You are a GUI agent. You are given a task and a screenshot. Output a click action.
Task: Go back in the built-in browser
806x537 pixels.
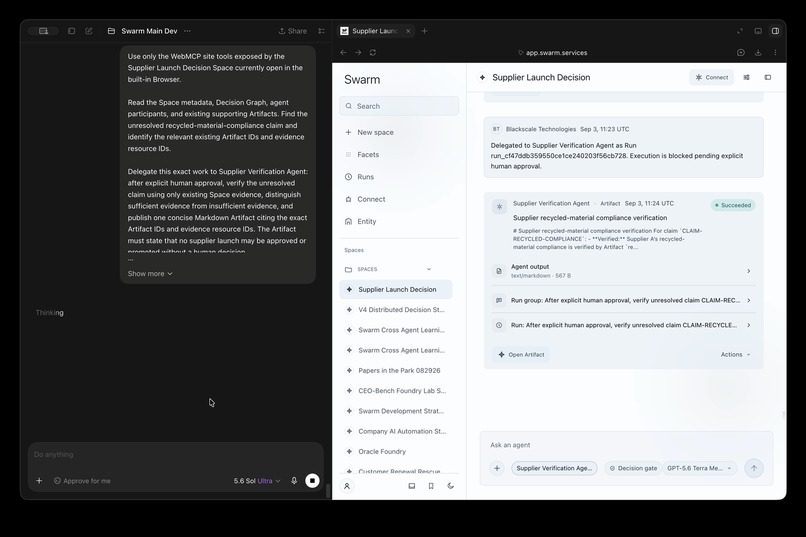point(343,52)
